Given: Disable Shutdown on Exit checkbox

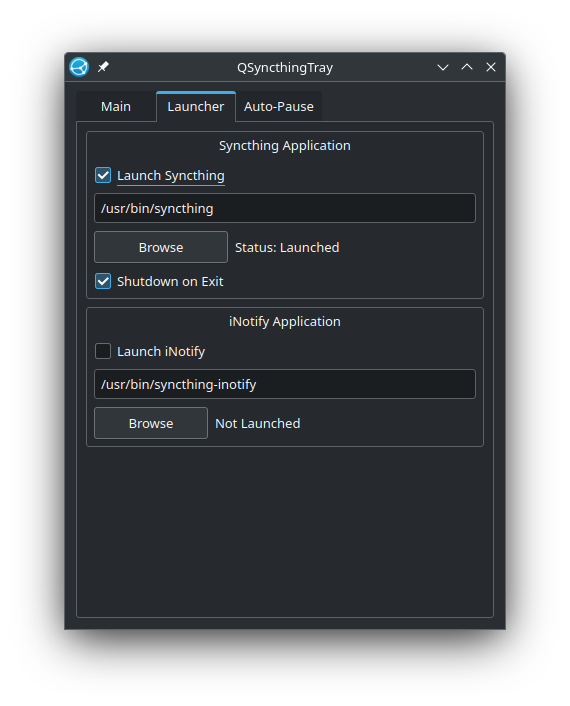Looking at the screenshot, I should (103, 281).
